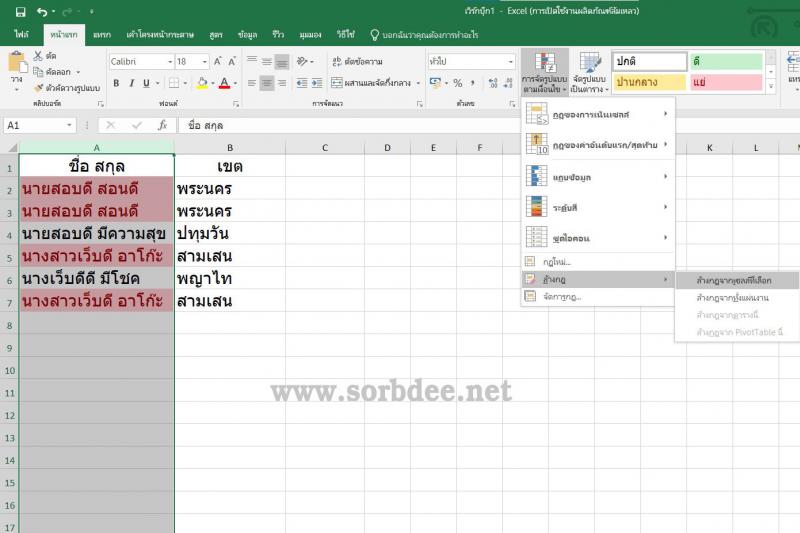The height and width of the screenshot is (533, 800).
Task: Toggle Italic formatting button
Action: pos(131,83)
